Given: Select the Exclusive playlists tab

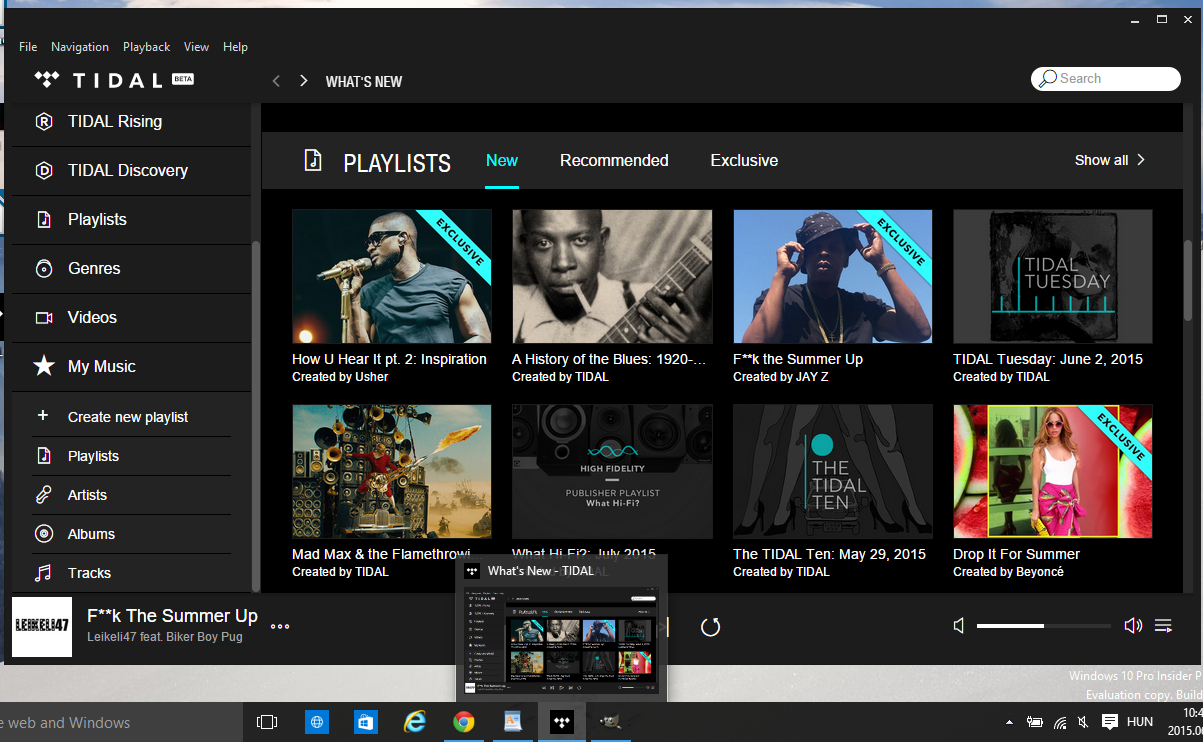Looking at the screenshot, I should point(744,161).
